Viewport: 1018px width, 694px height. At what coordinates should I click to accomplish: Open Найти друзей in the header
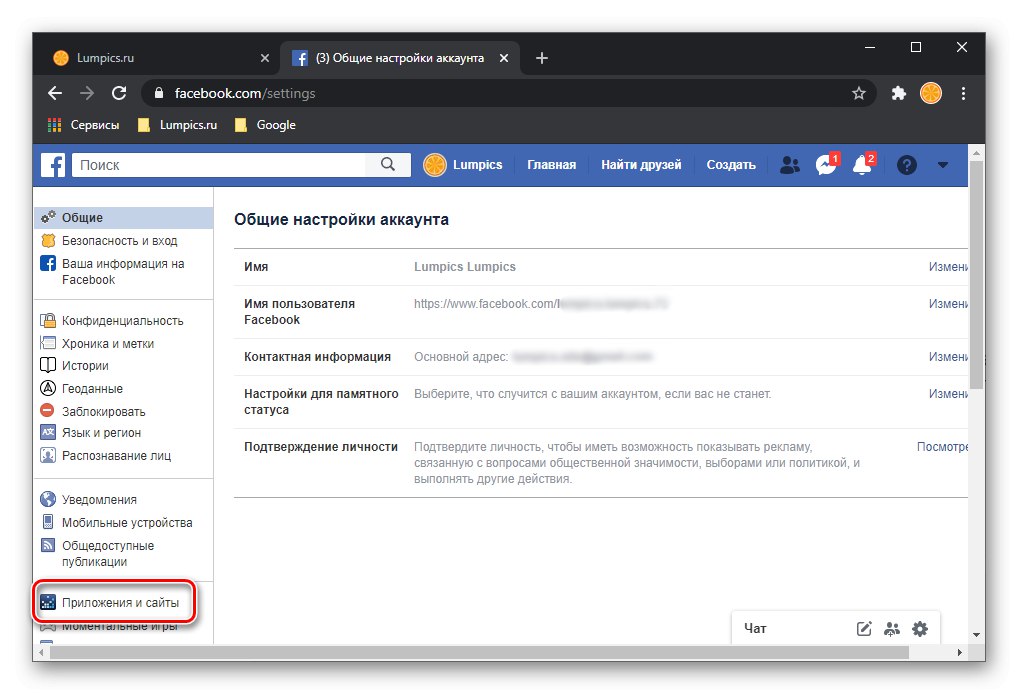point(641,165)
